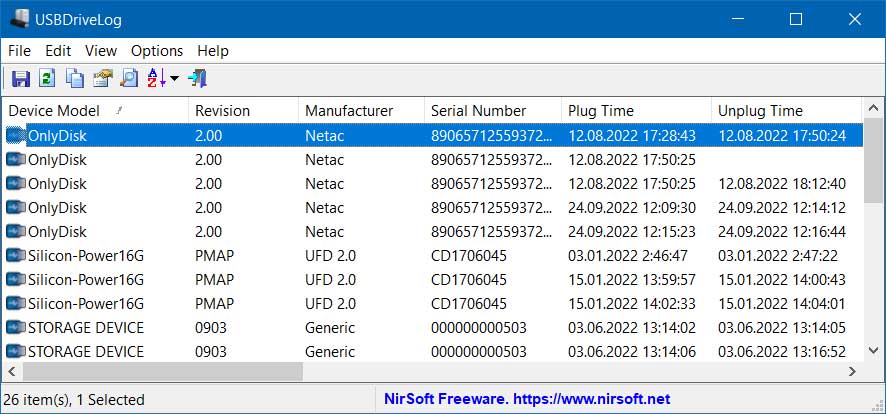The height and width of the screenshot is (414, 886).
Task: Click the vertical scrollbar down arrow
Action: pyautogui.click(x=873, y=352)
